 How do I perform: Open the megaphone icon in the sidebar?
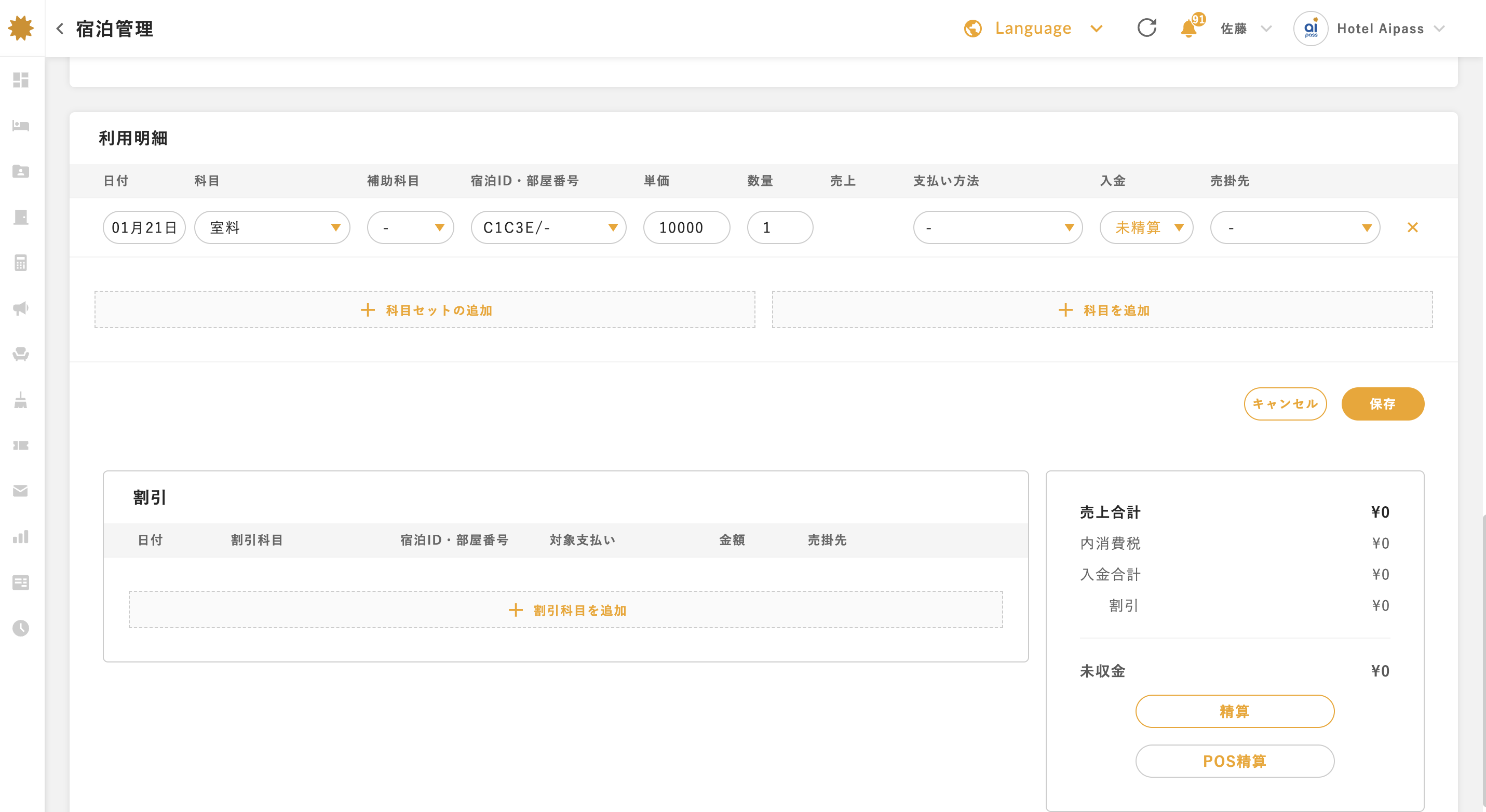click(x=21, y=308)
